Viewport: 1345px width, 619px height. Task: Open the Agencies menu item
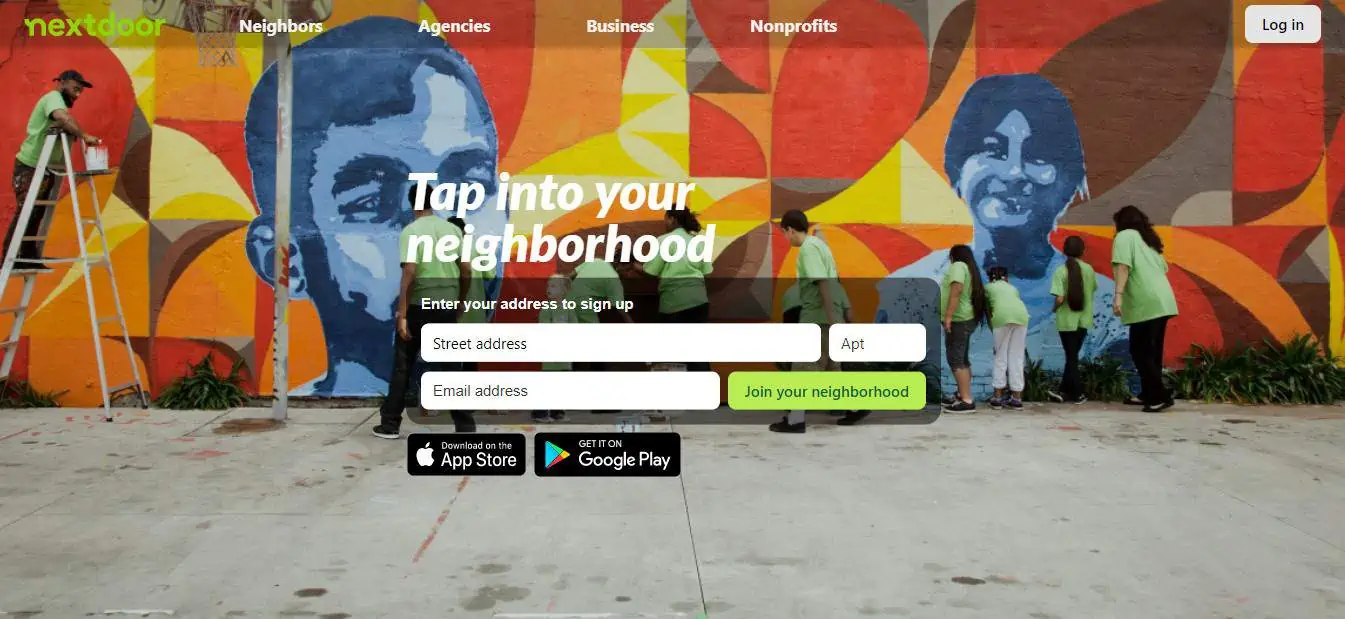[x=454, y=26]
